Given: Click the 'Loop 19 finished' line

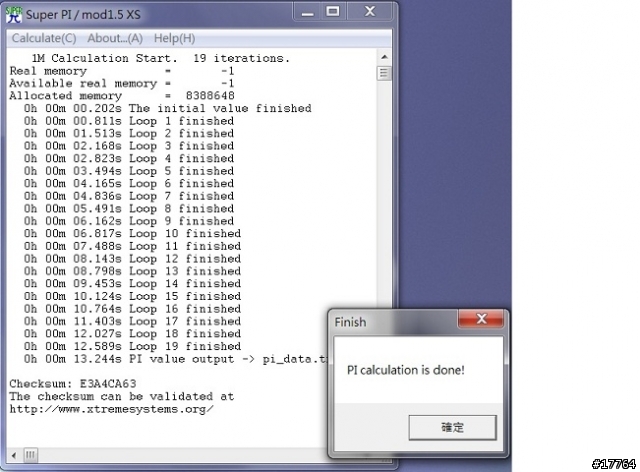Looking at the screenshot, I should [132, 346].
